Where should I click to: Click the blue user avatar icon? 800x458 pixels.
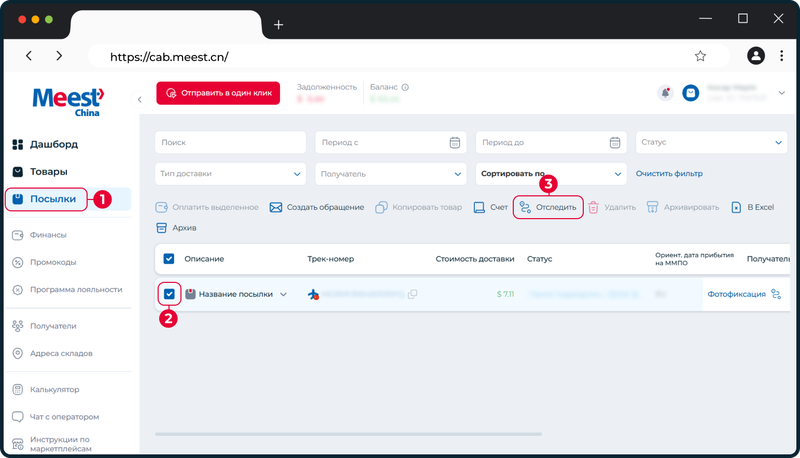[690, 93]
